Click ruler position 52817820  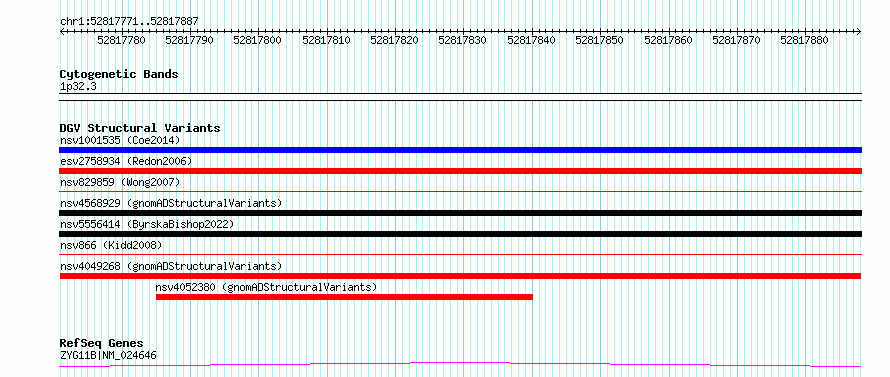[394, 40]
